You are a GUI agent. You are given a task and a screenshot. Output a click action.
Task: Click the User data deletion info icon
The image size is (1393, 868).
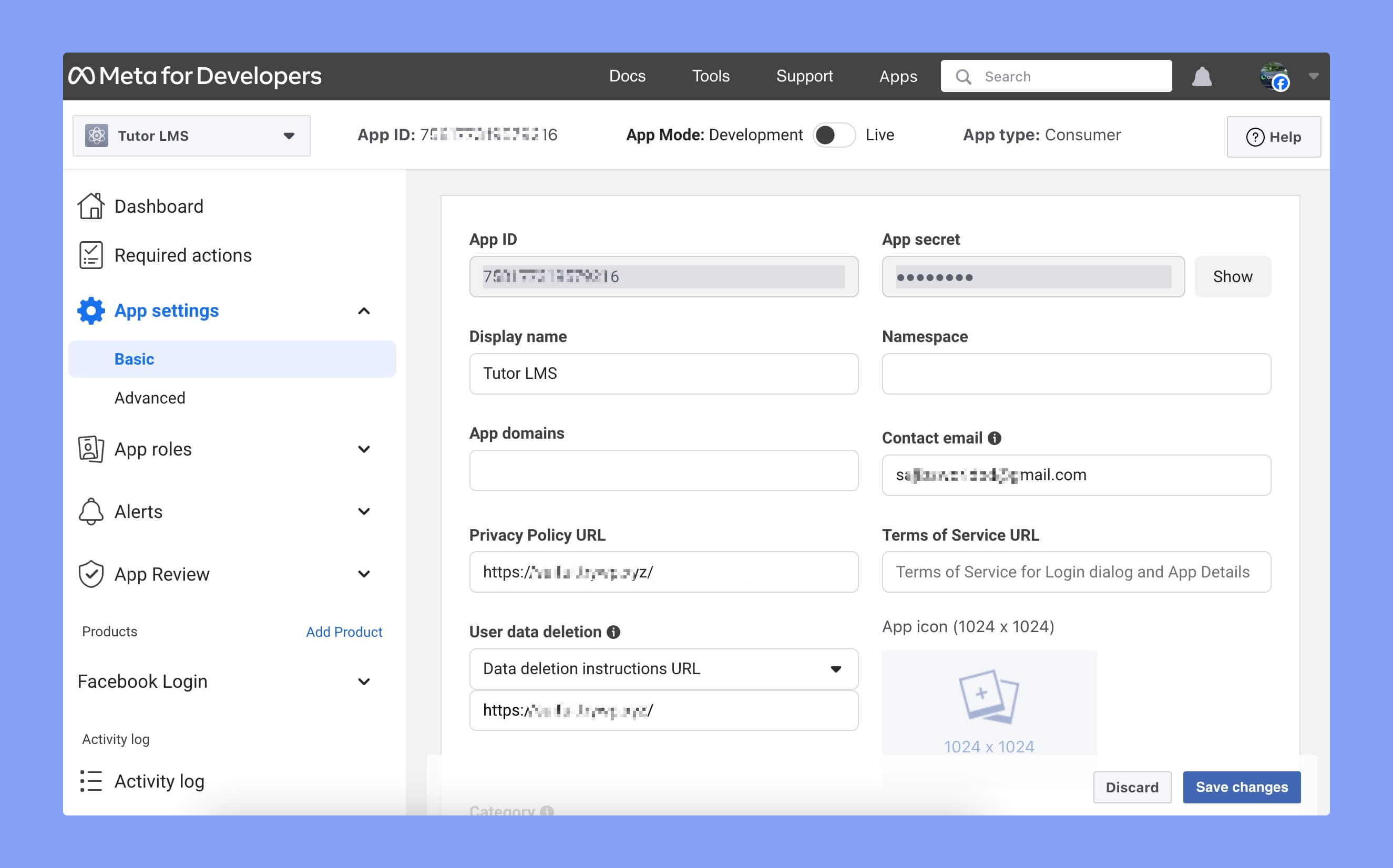(613, 632)
